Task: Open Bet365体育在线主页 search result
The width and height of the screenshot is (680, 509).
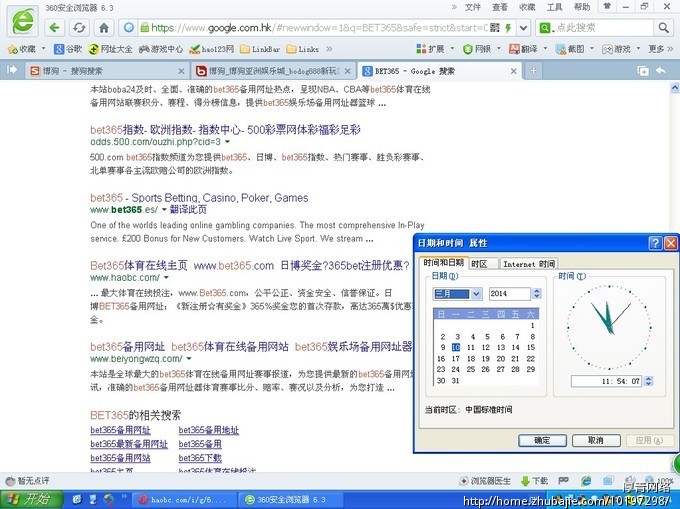Action: (x=249, y=266)
